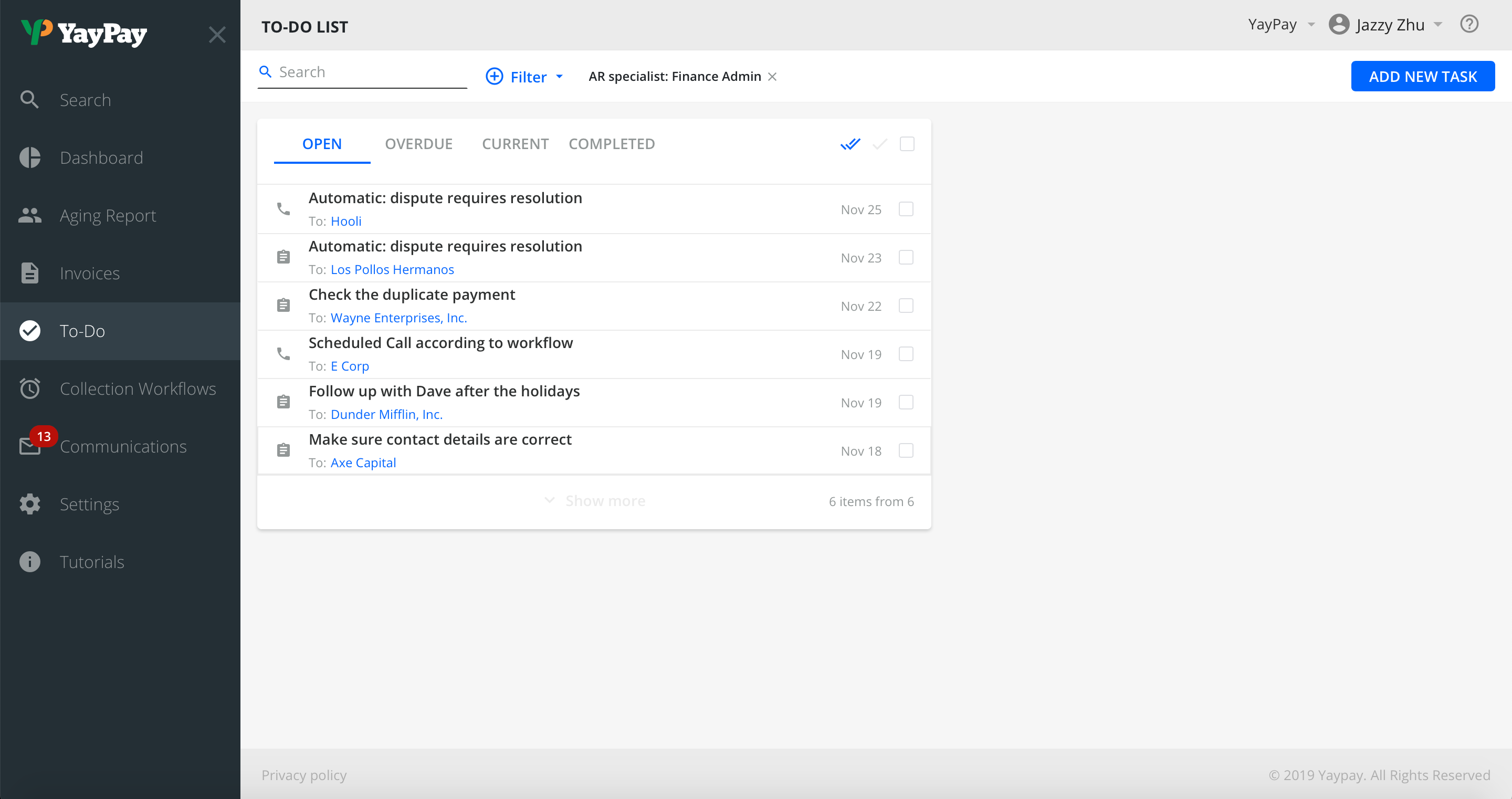
Task: Open Collection Workflows in the sidebar menu
Action: click(x=120, y=388)
